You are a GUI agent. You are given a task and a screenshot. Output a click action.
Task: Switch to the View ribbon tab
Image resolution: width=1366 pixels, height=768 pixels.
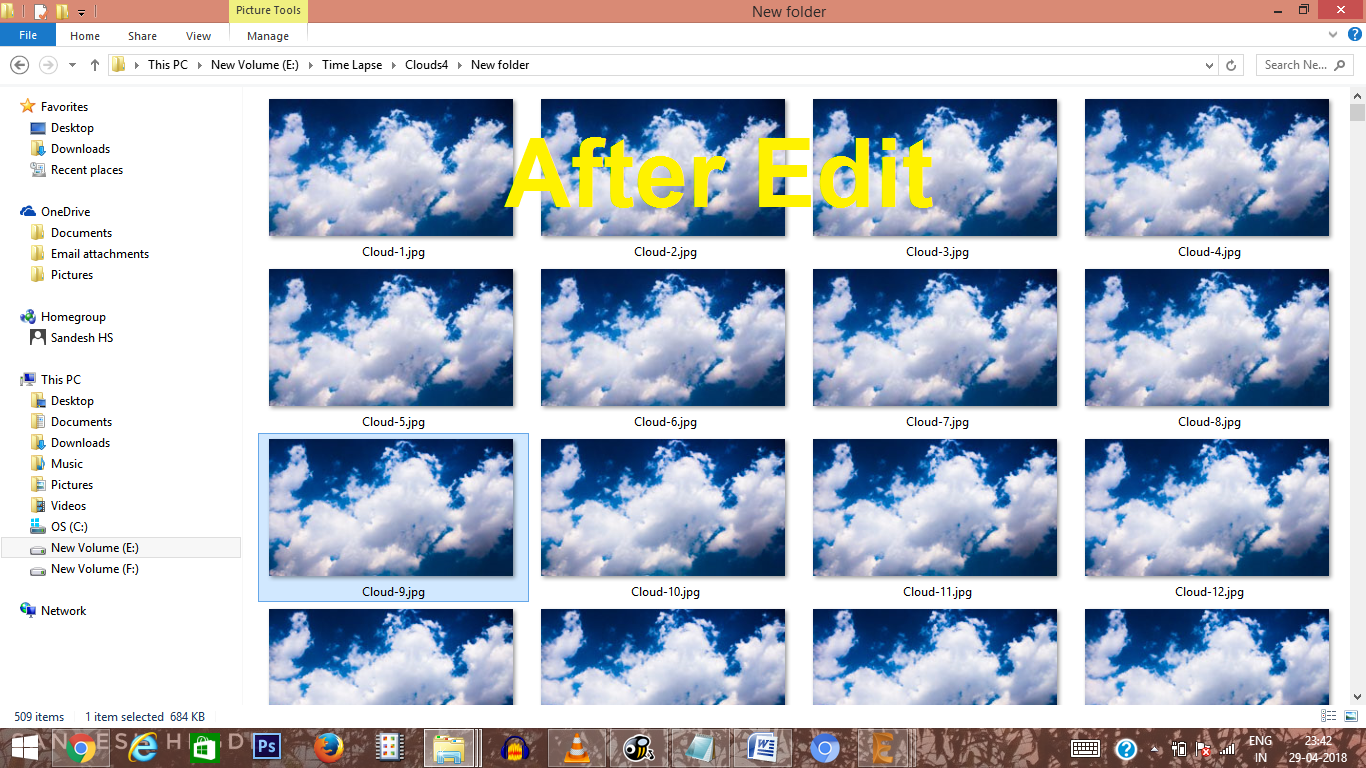(198, 35)
